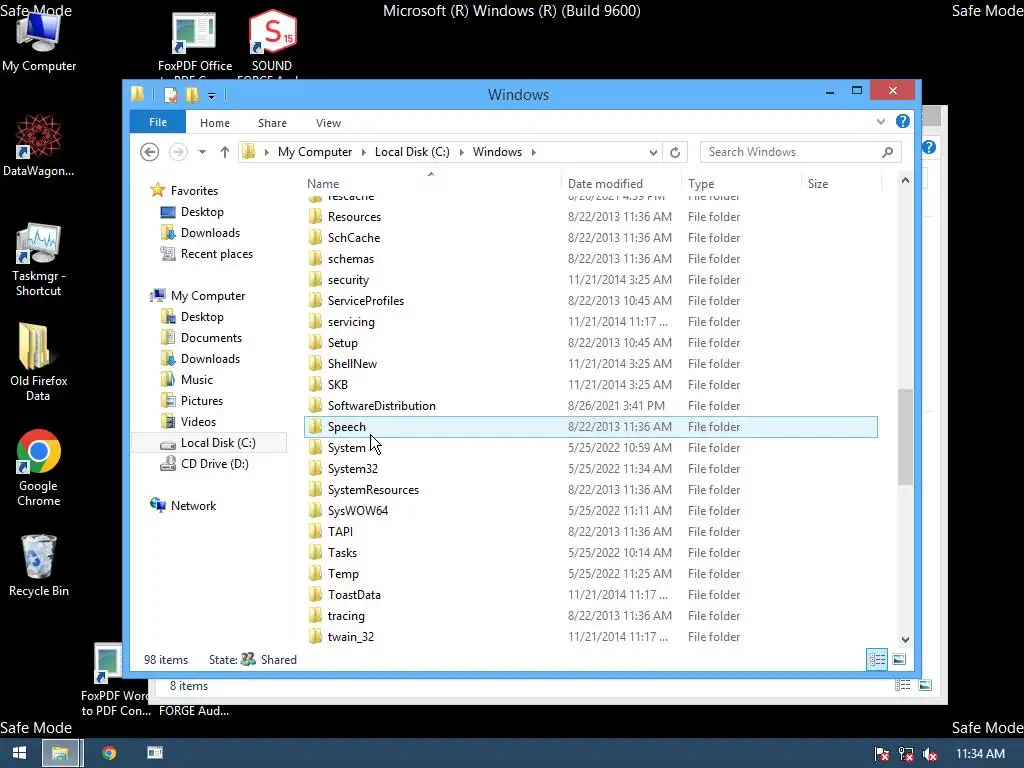Click File Explorer taskbar button
1024x768 pixels.
60,753
